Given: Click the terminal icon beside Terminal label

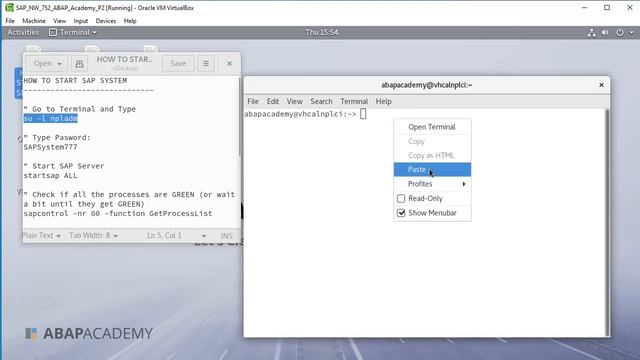Looking at the screenshot, I should (x=53, y=32).
